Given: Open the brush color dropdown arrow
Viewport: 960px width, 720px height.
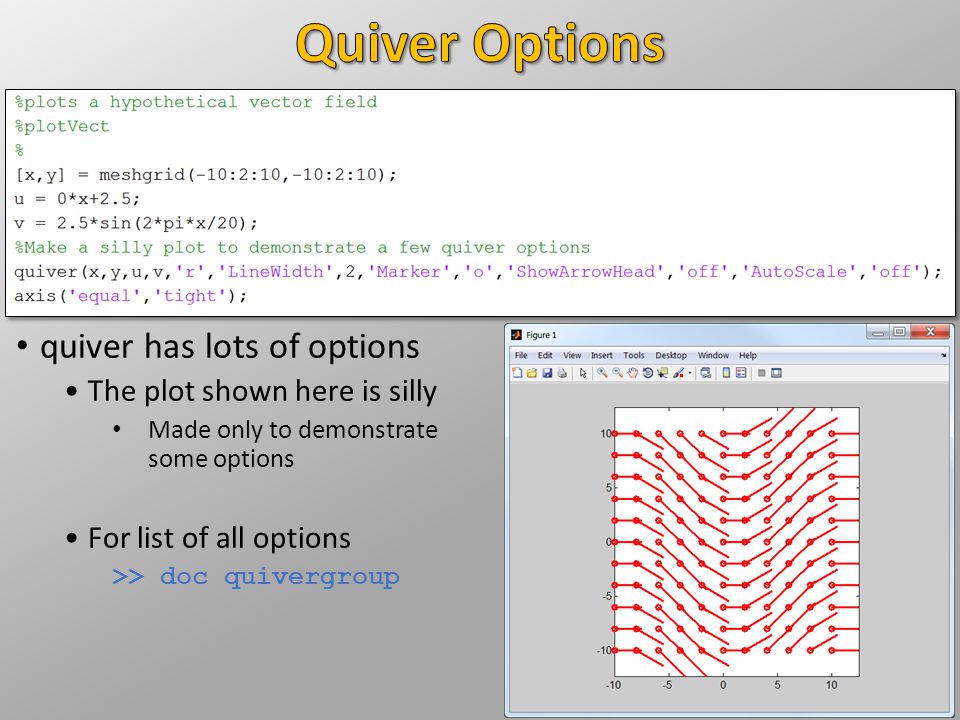Looking at the screenshot, I should [x=690, y=373].
